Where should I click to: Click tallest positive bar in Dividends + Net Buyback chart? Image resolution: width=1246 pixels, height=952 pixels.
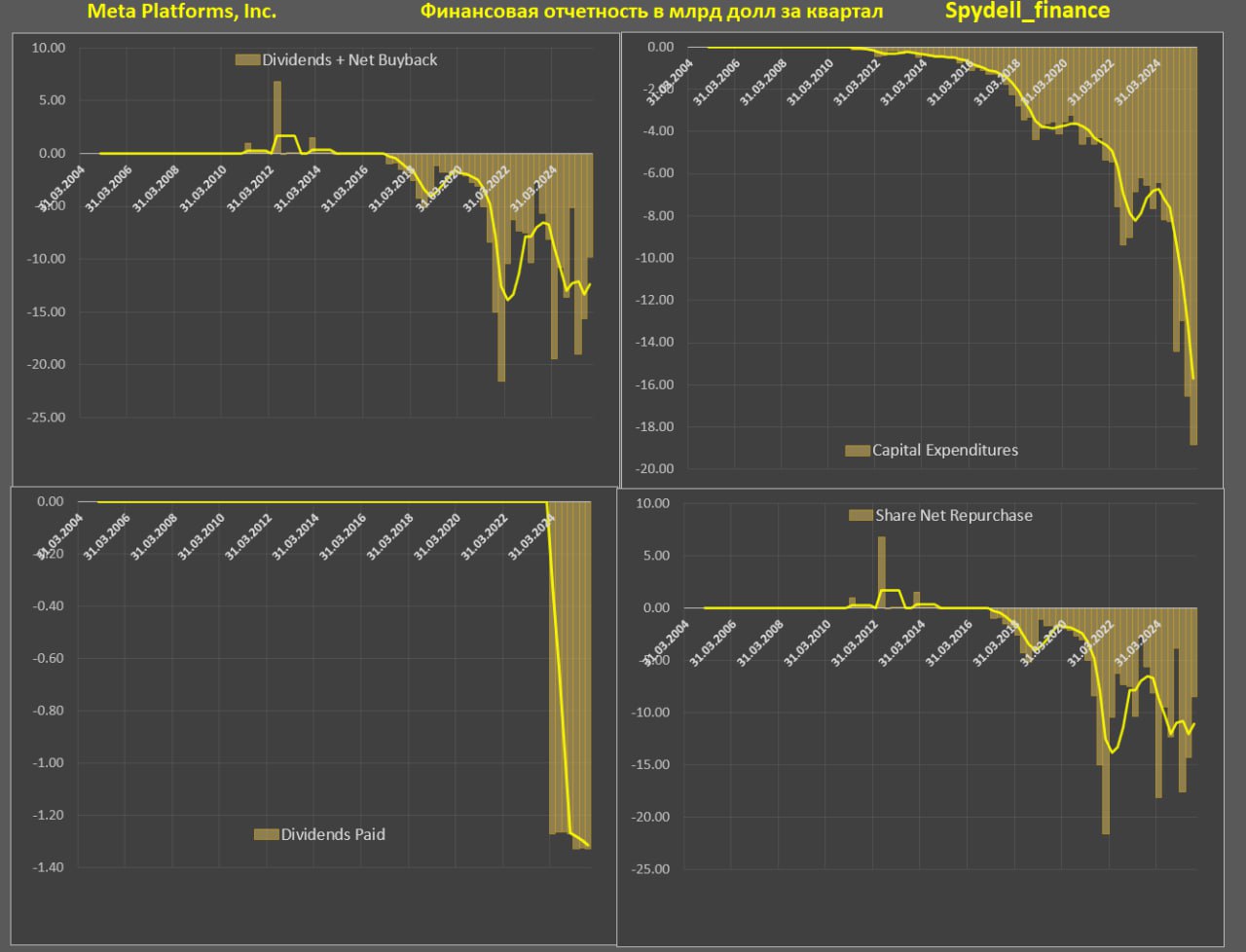277,117
